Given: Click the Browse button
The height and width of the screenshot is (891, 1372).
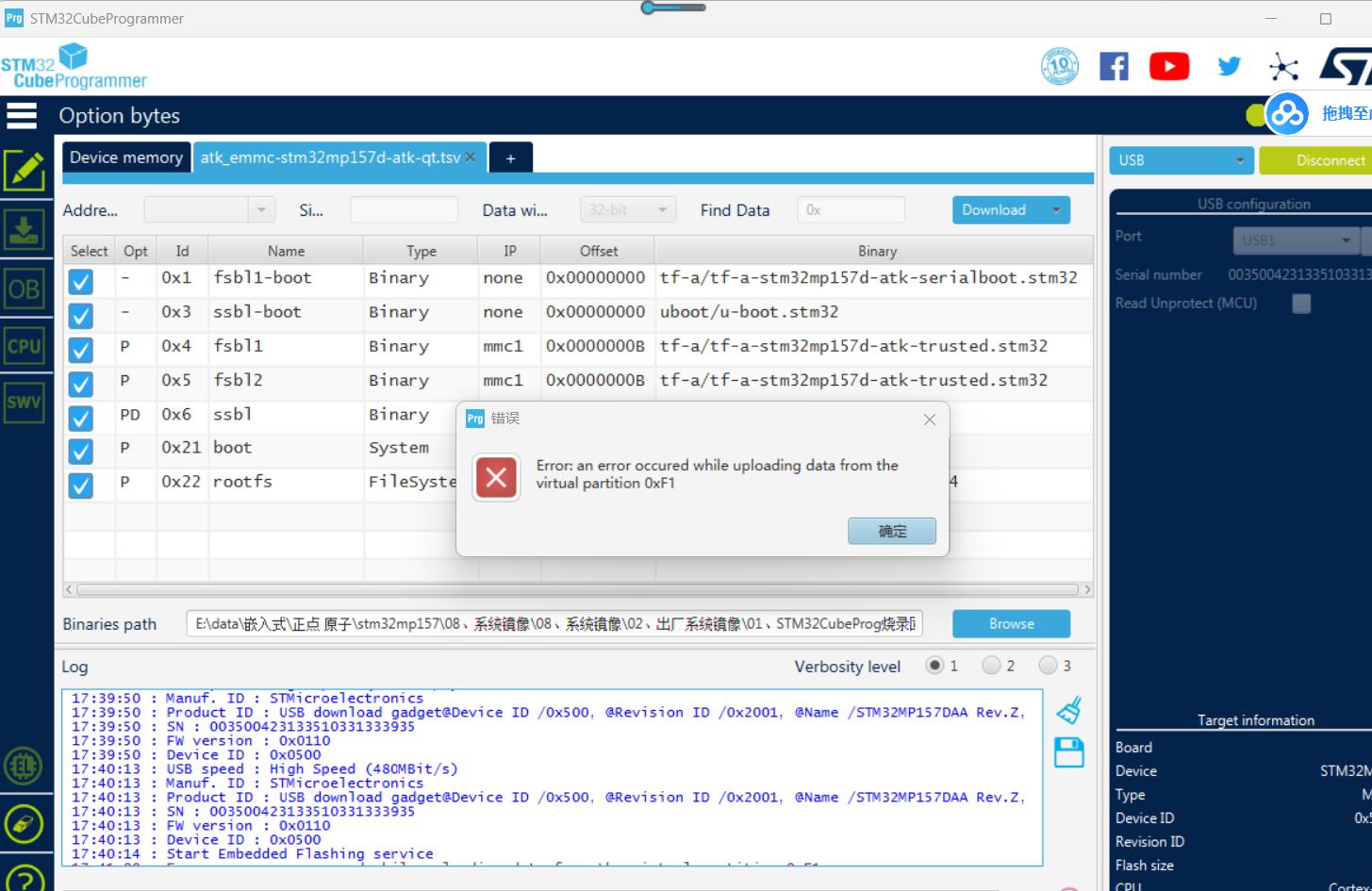Looking at the screenshot, I should (1011, 624).
